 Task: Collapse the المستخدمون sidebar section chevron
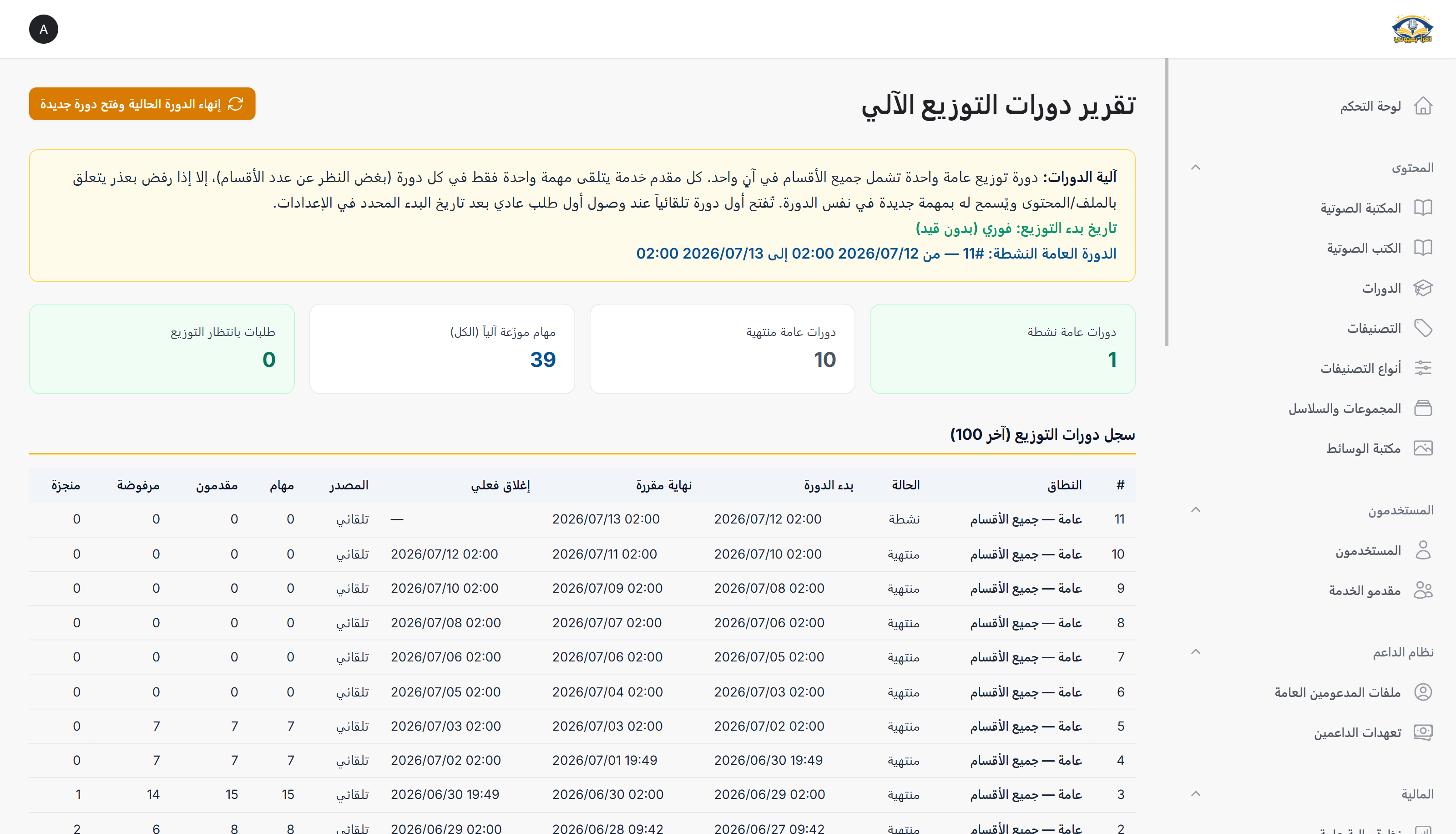[x=1196, y=509]
